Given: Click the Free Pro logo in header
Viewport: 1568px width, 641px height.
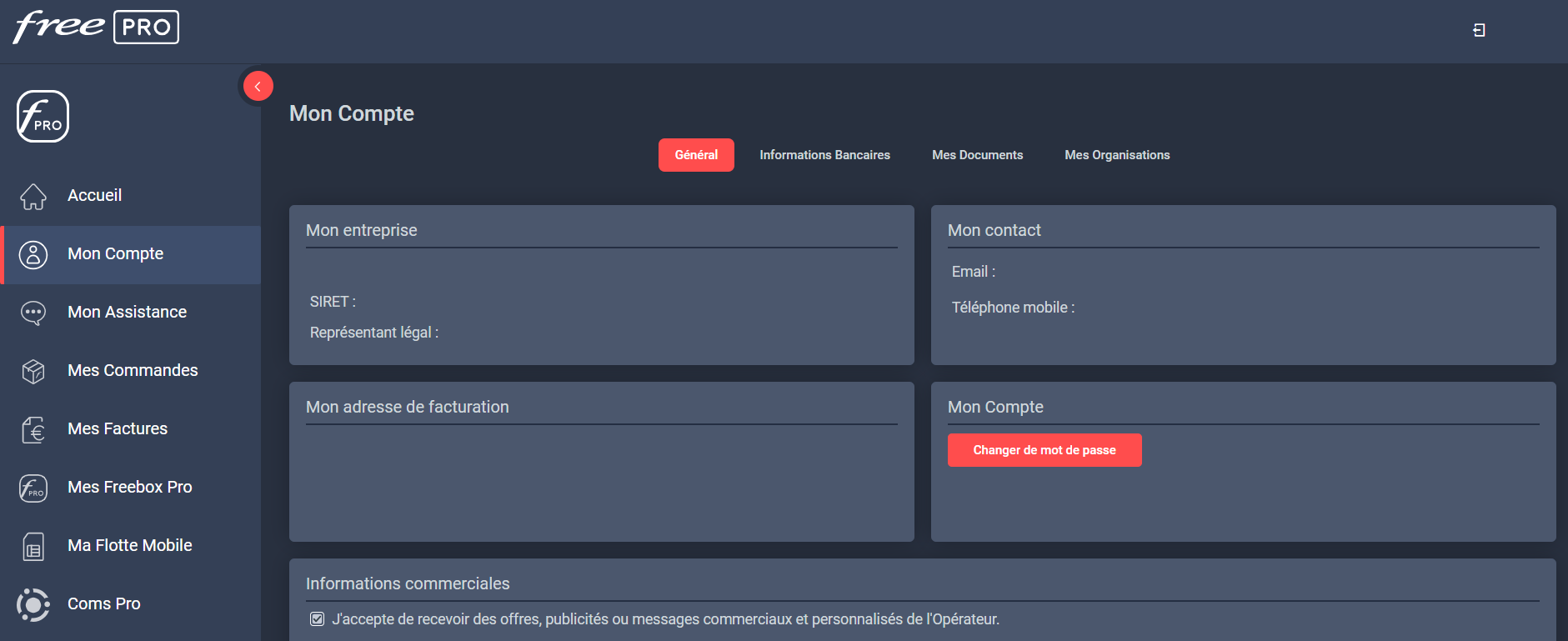Looking at the screenshot, I should [x=96, y=28].
